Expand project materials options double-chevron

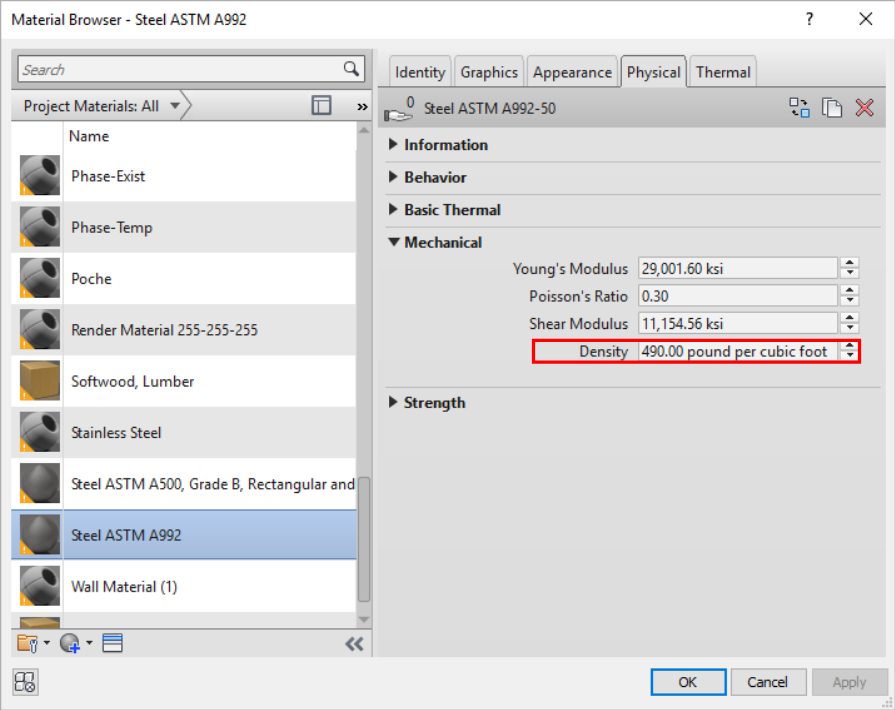tap(362, 107)
